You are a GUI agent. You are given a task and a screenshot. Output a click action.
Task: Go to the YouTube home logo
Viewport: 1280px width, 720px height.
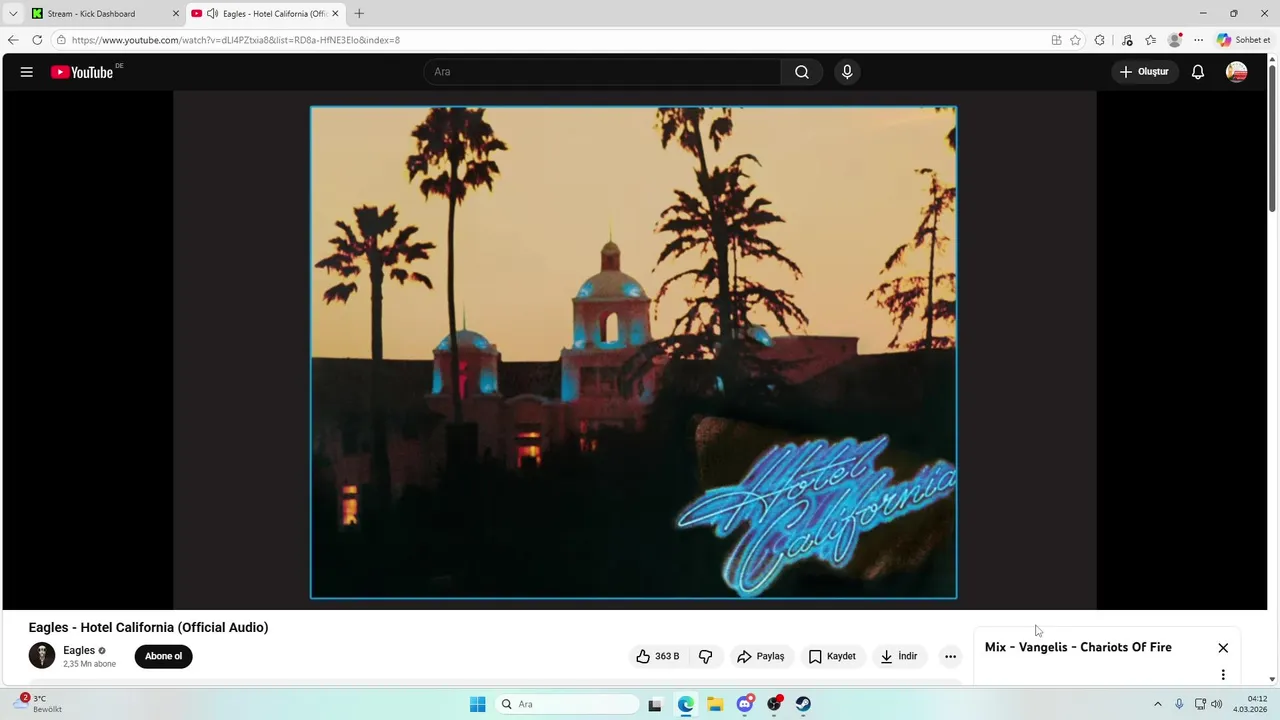[82, 72]
